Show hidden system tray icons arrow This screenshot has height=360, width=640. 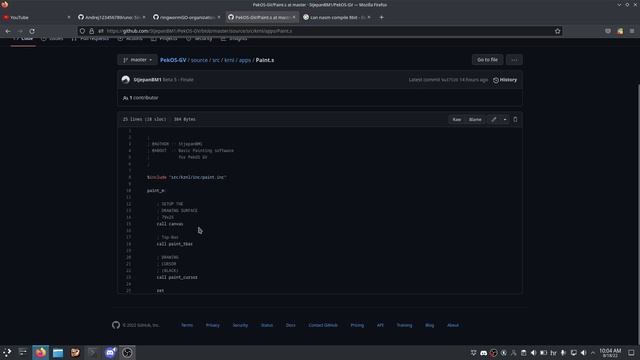(593, 353)
